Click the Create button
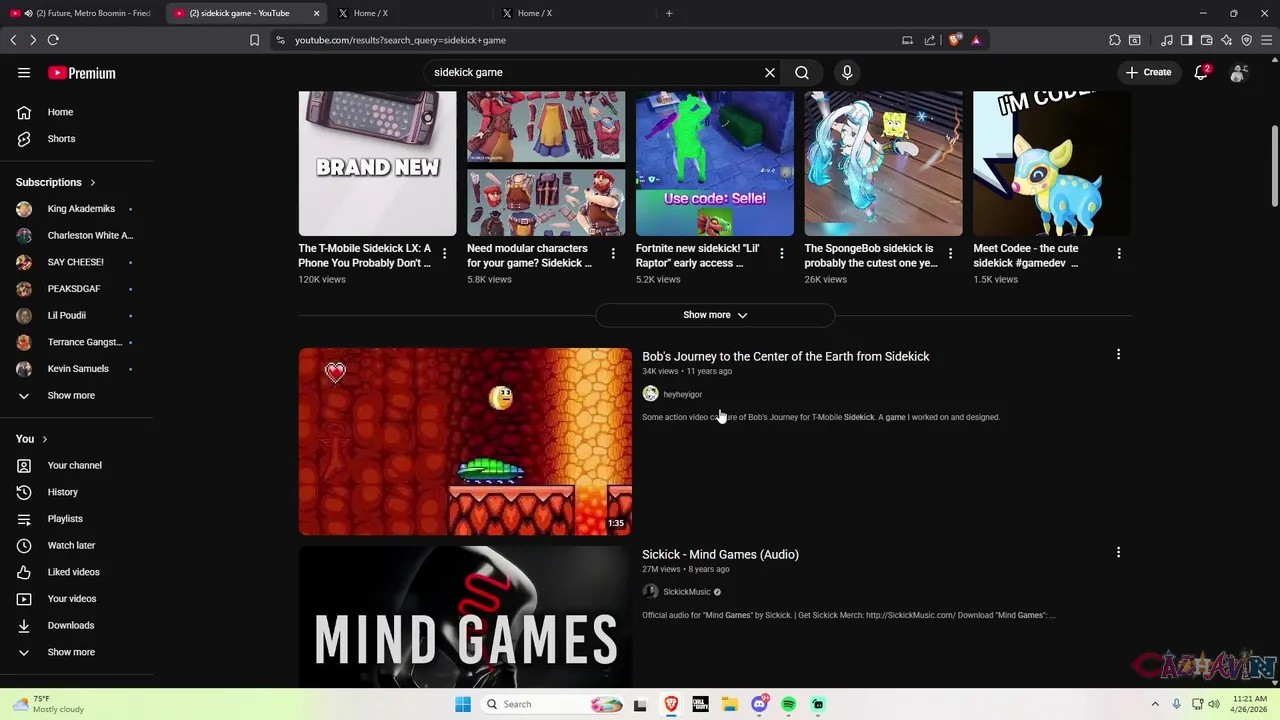 (1148, 72)
